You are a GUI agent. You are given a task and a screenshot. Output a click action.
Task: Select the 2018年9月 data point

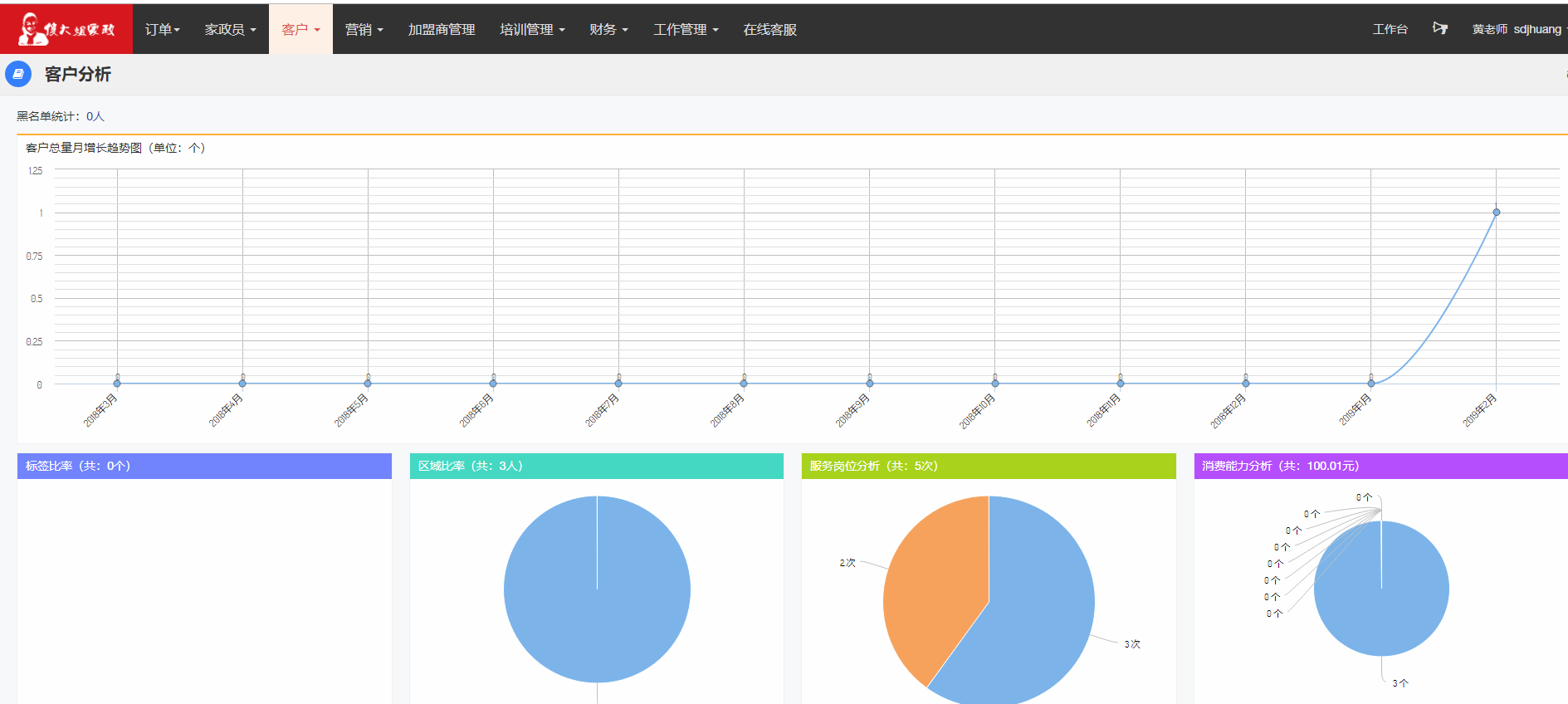(870, 384)
